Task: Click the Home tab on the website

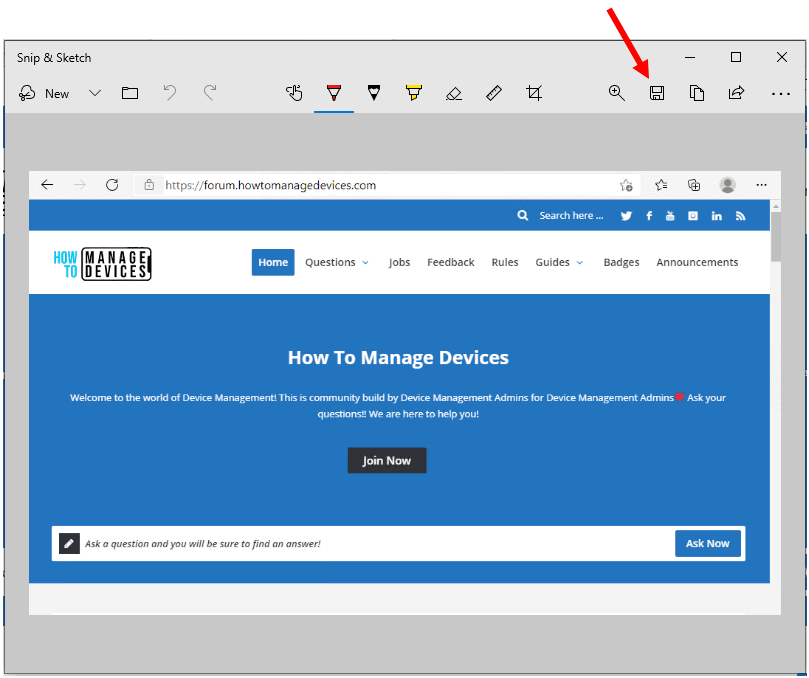Action: [x=273, y=262]
